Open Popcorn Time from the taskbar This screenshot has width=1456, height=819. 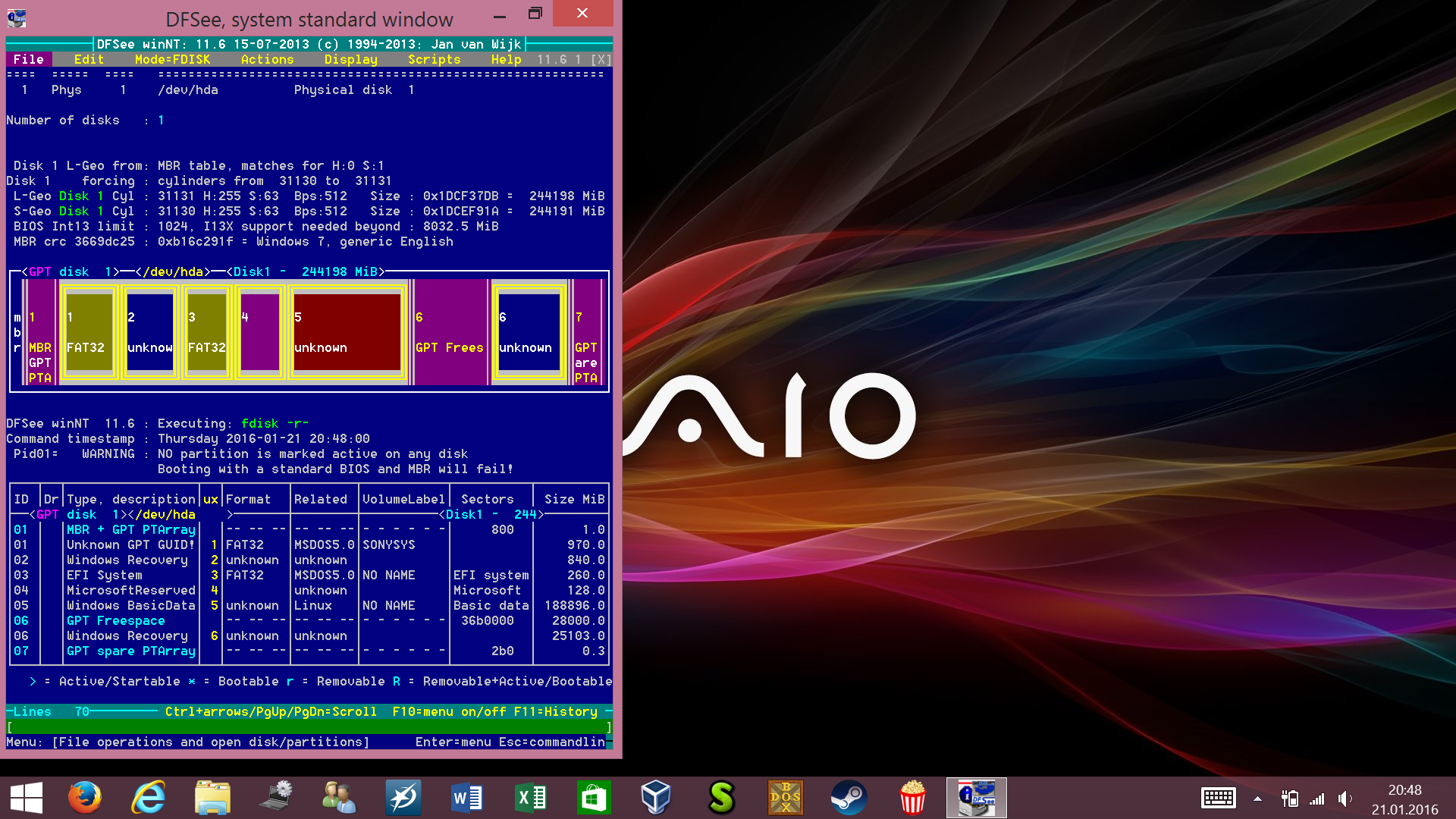[x=912, y=798]
